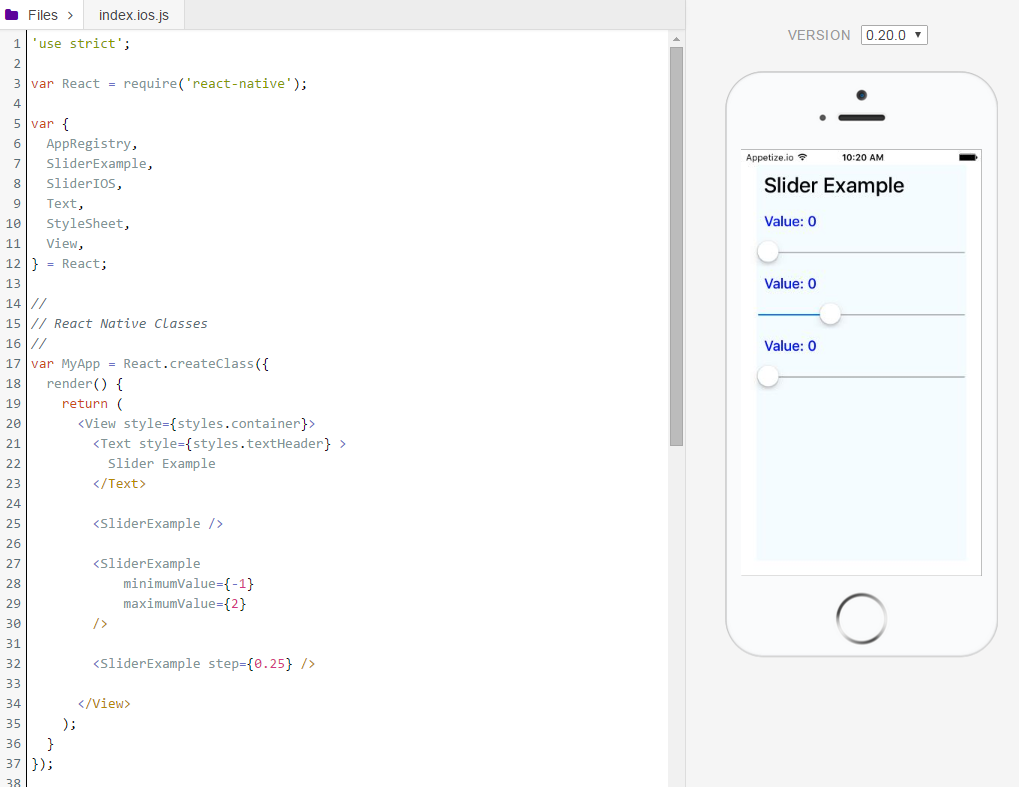The height and width of the screenshot is (787, 1019).
Task: Click the battery icon in phone status bar
Action: point(967,158)
